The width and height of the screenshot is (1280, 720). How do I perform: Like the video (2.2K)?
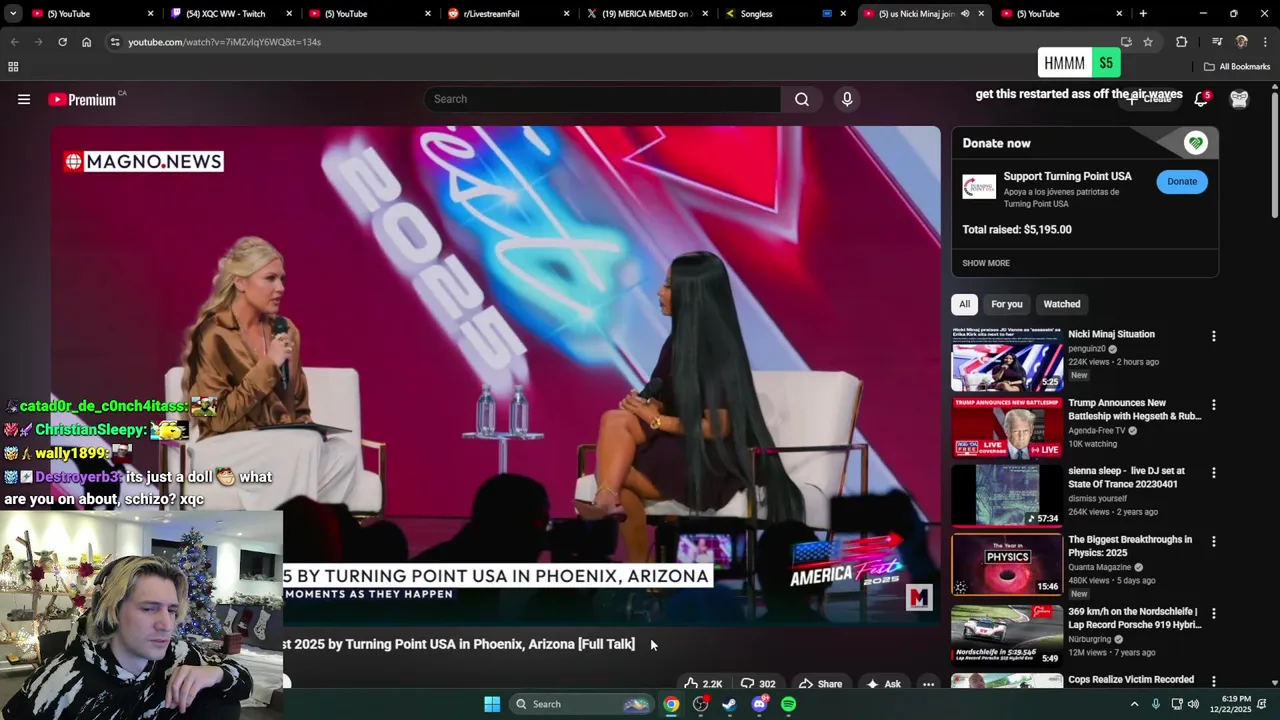coord(703,684)
